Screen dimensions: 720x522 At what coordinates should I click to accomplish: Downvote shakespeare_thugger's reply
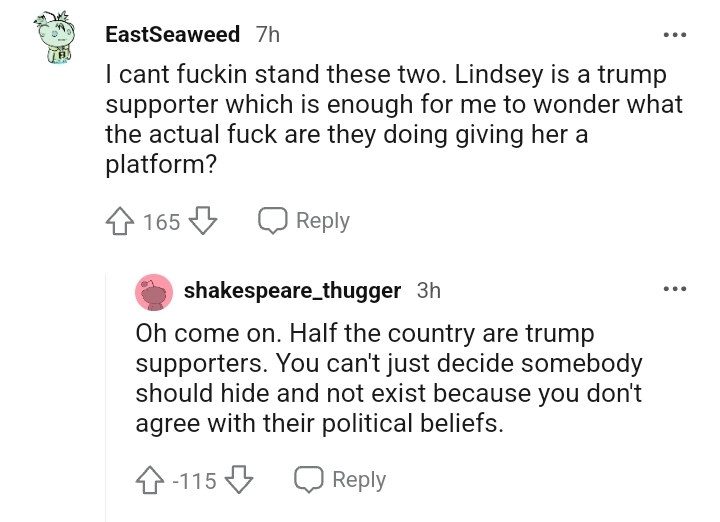pos(239,480)
